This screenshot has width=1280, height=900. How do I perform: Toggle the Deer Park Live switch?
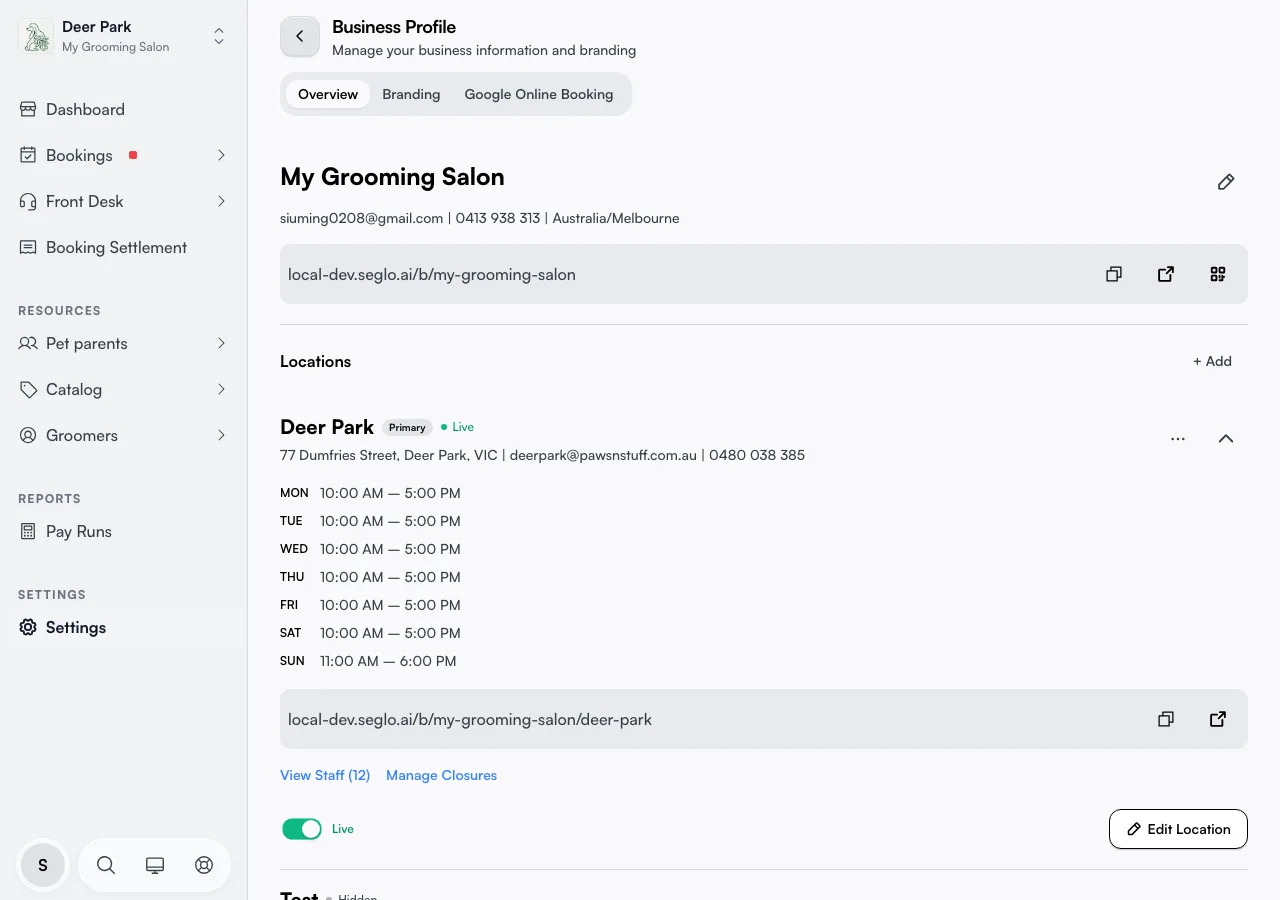(x=302, y=829)
